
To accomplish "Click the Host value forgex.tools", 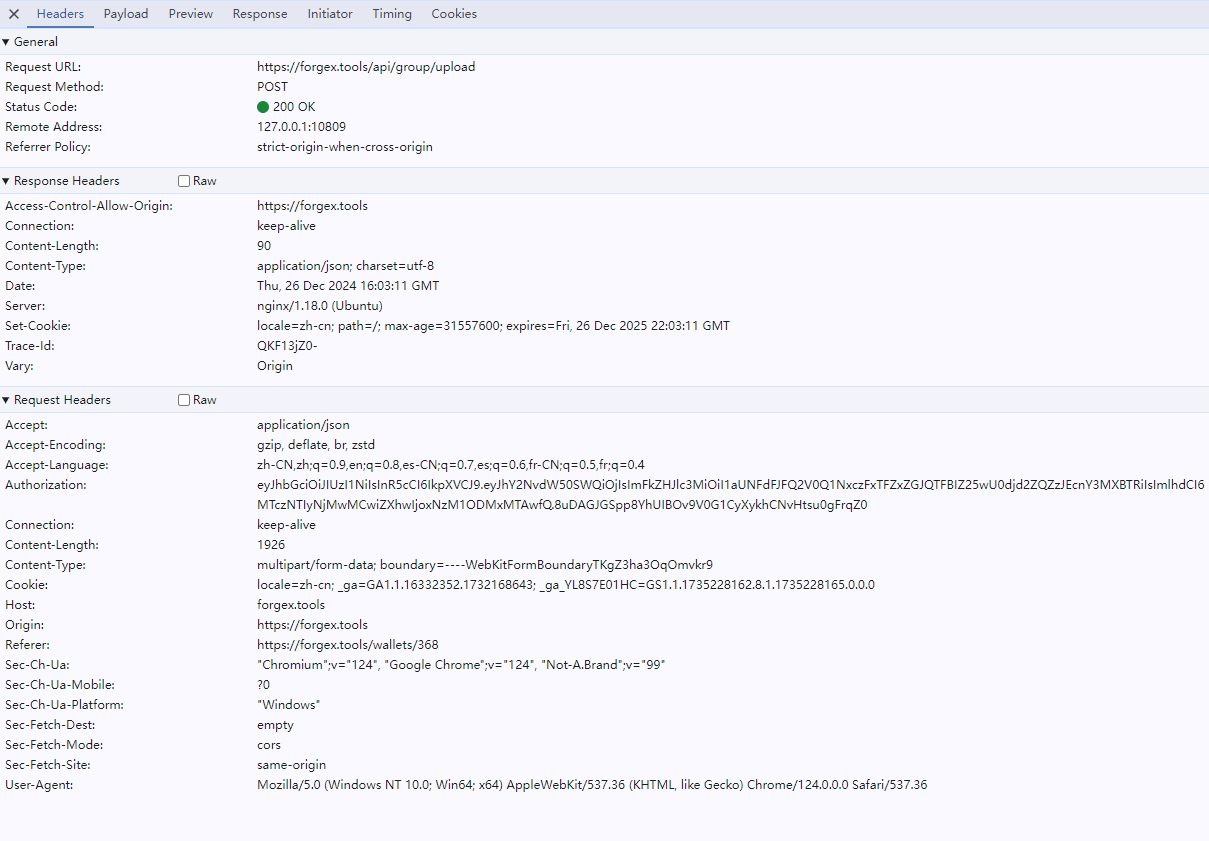I will pos(291,605).
